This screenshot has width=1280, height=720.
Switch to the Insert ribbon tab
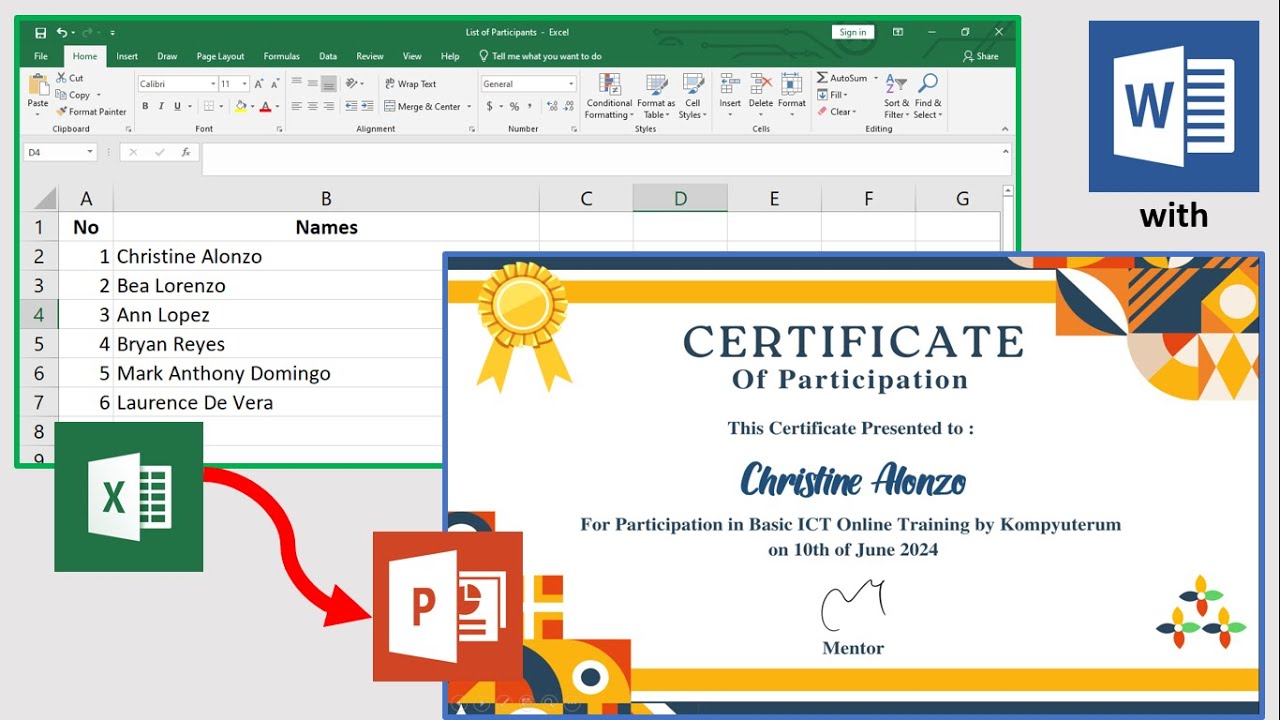127,56
